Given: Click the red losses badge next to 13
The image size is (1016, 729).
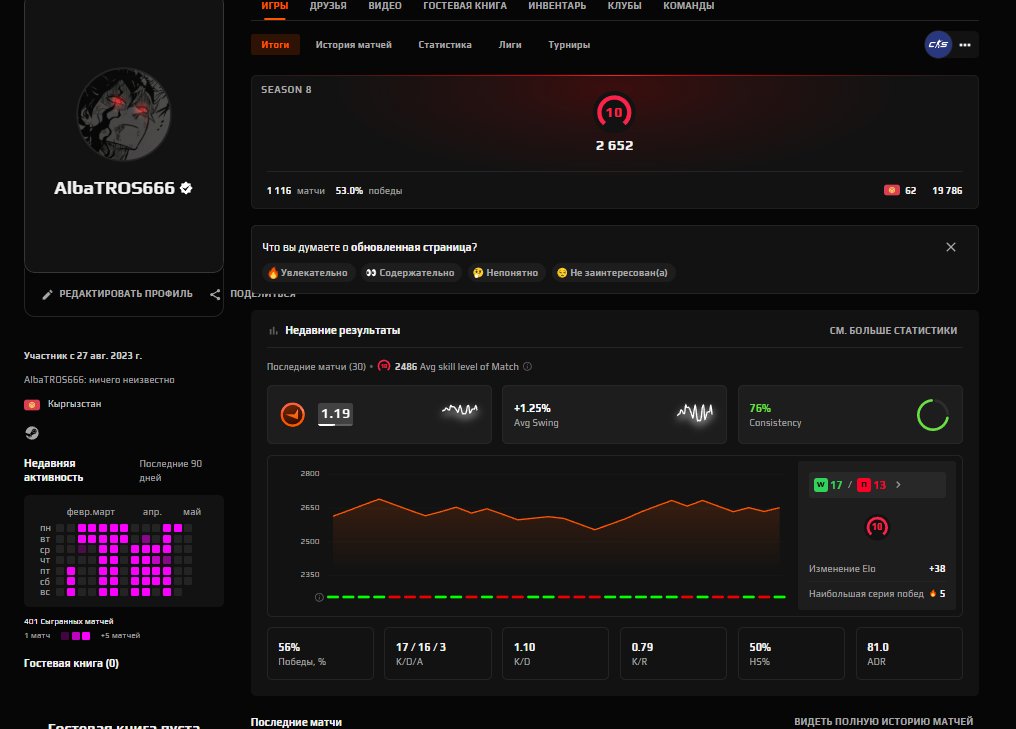Looking at the screenshot, I should (864, 485).
